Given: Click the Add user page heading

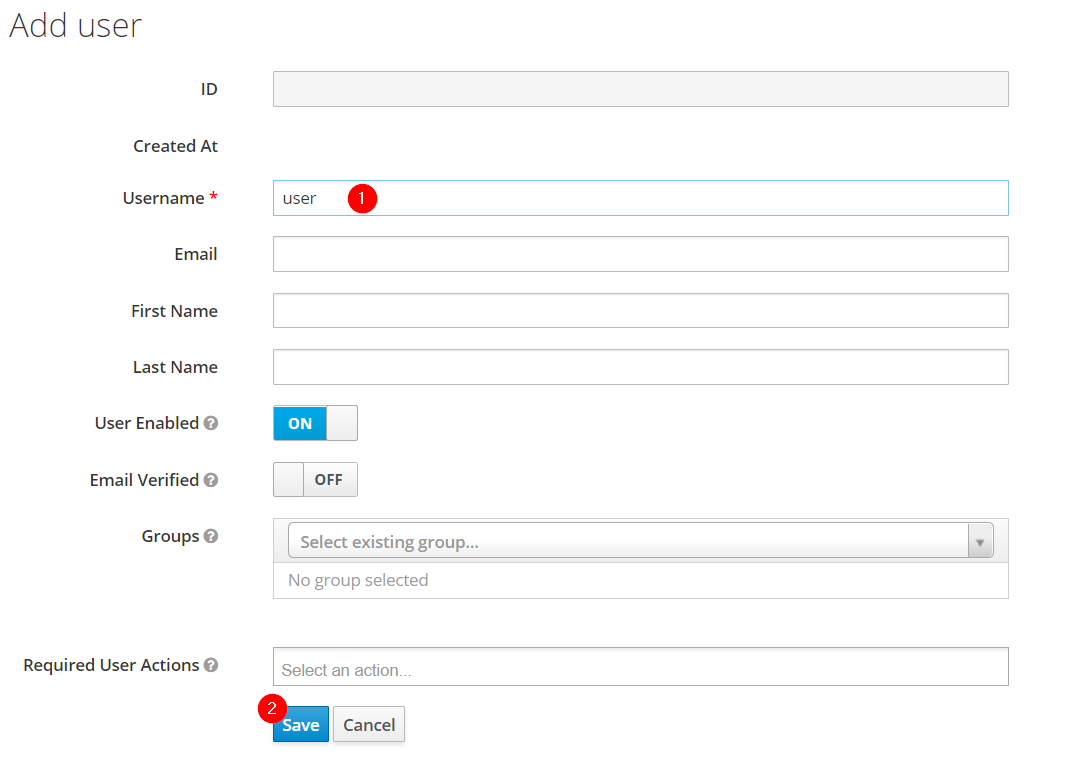Looking at the screenshot, I should pyautogui.click(x=76, y=25).
